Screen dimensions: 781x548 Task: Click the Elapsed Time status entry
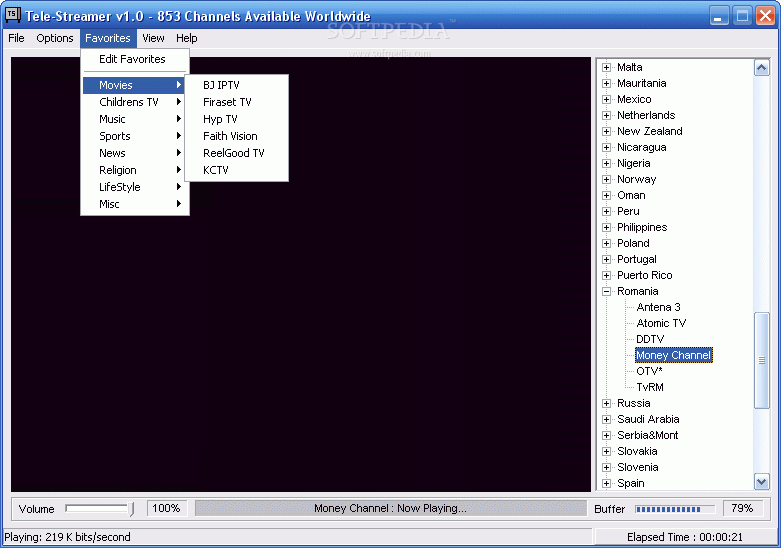pyautogui.click(x=685, y=537)
